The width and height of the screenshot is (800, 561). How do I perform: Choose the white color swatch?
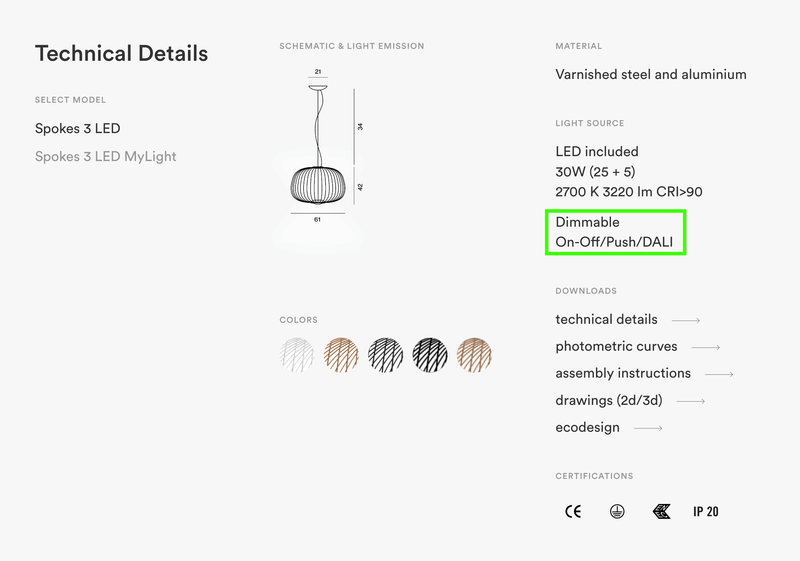click(x=298, y=354)
